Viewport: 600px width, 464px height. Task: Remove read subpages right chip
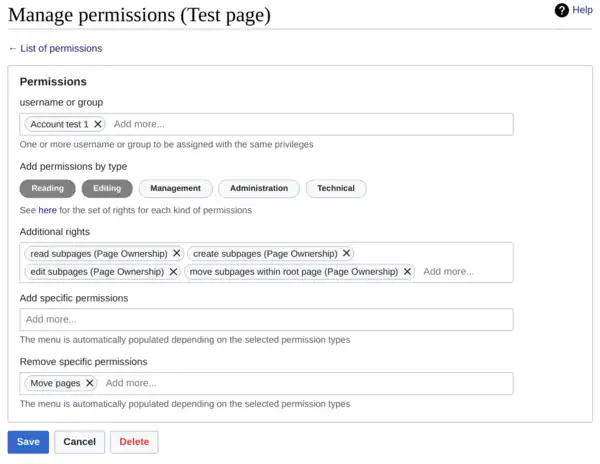tap(177, 254)
